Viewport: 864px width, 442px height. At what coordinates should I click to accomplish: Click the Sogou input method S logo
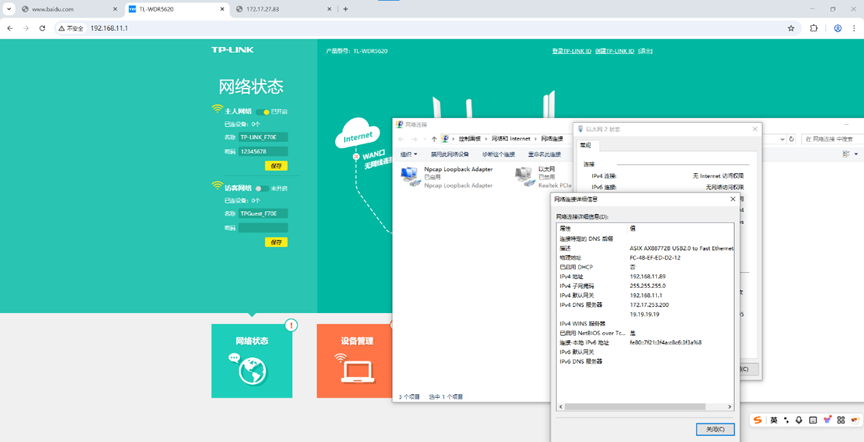coord(758,420)
